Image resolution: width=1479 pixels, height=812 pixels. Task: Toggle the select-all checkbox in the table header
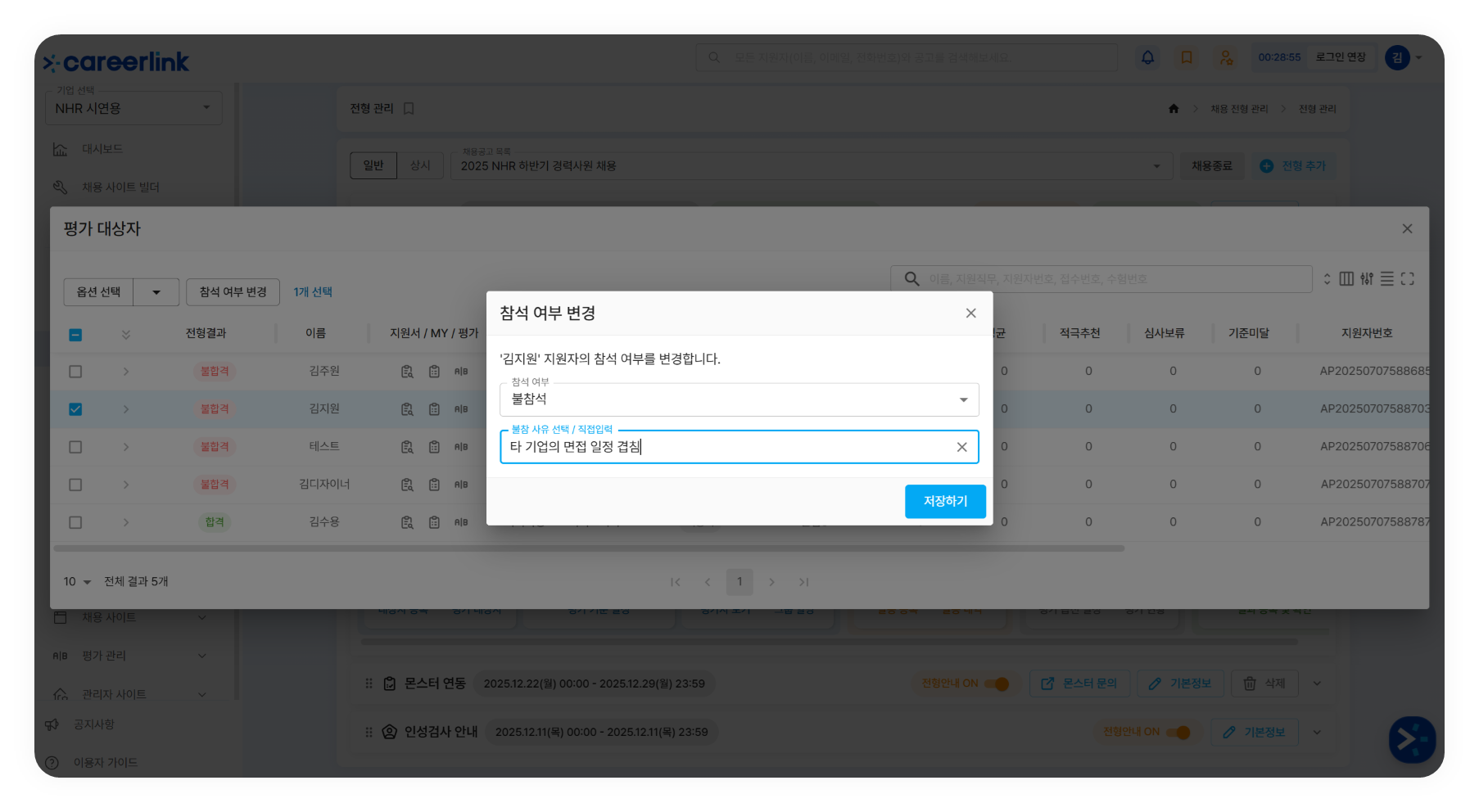coord(75,335)
